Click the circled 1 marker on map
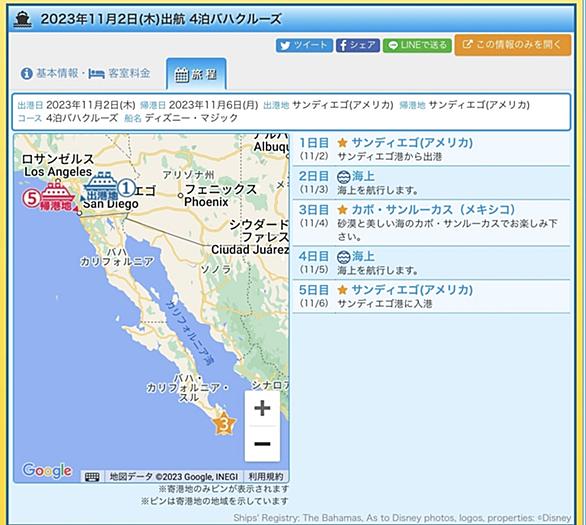This screenshot has height=525, width=586. (127, 188)
